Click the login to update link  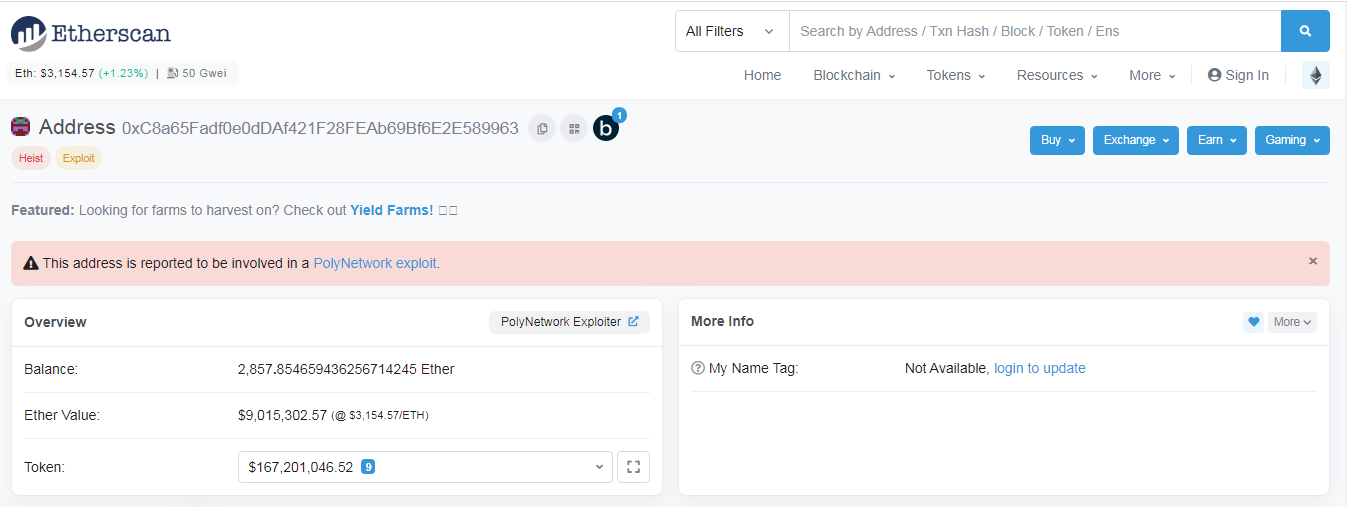pyautogui.click(x=1039, y=368)
